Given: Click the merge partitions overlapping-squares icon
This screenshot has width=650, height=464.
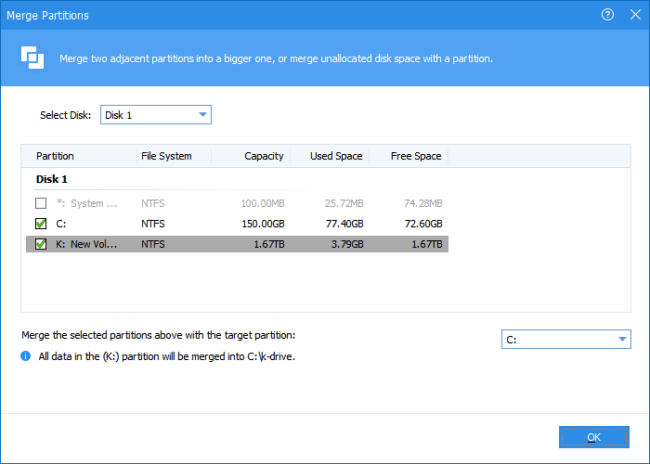Looking at the screenshot, I should point(32,58).
